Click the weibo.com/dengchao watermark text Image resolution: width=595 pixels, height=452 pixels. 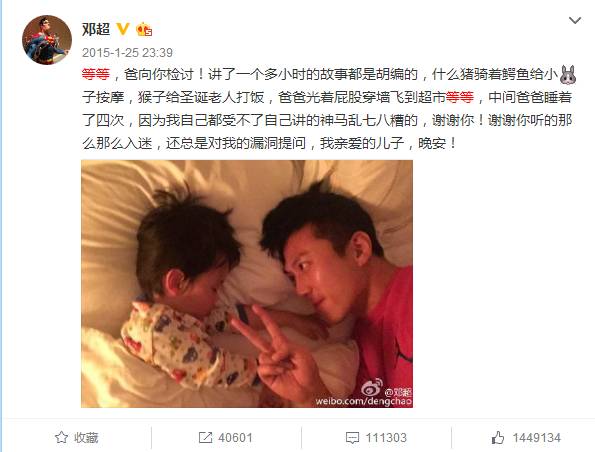click(x=364, y=402)
